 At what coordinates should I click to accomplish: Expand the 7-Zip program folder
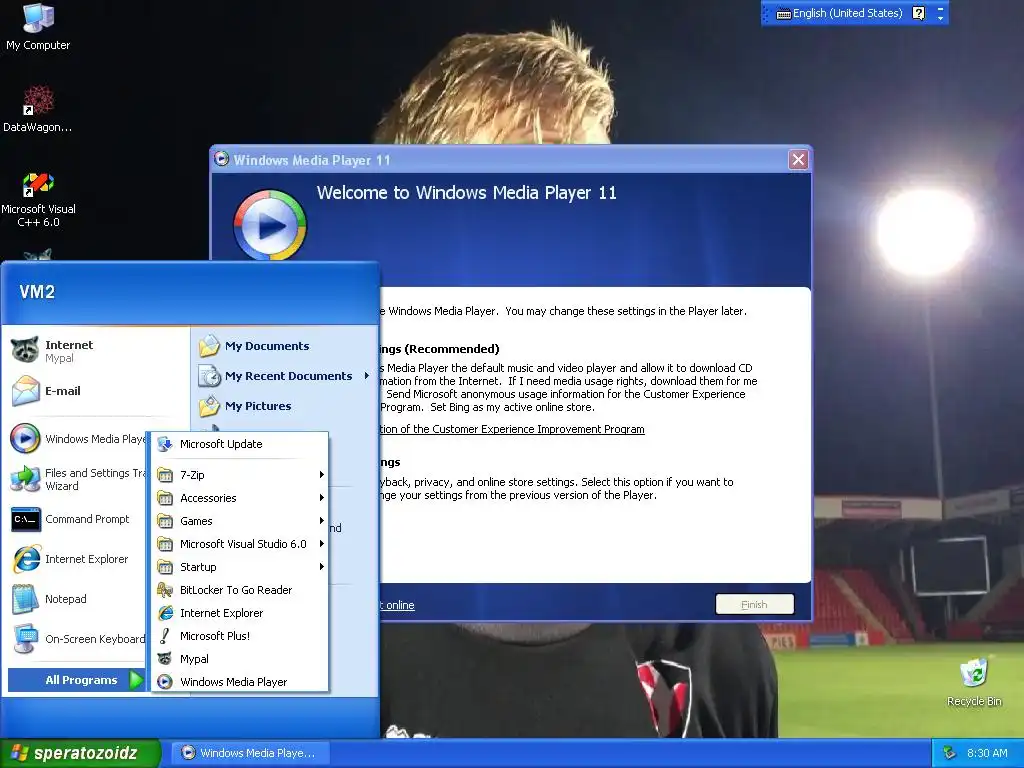pos(240,475)
